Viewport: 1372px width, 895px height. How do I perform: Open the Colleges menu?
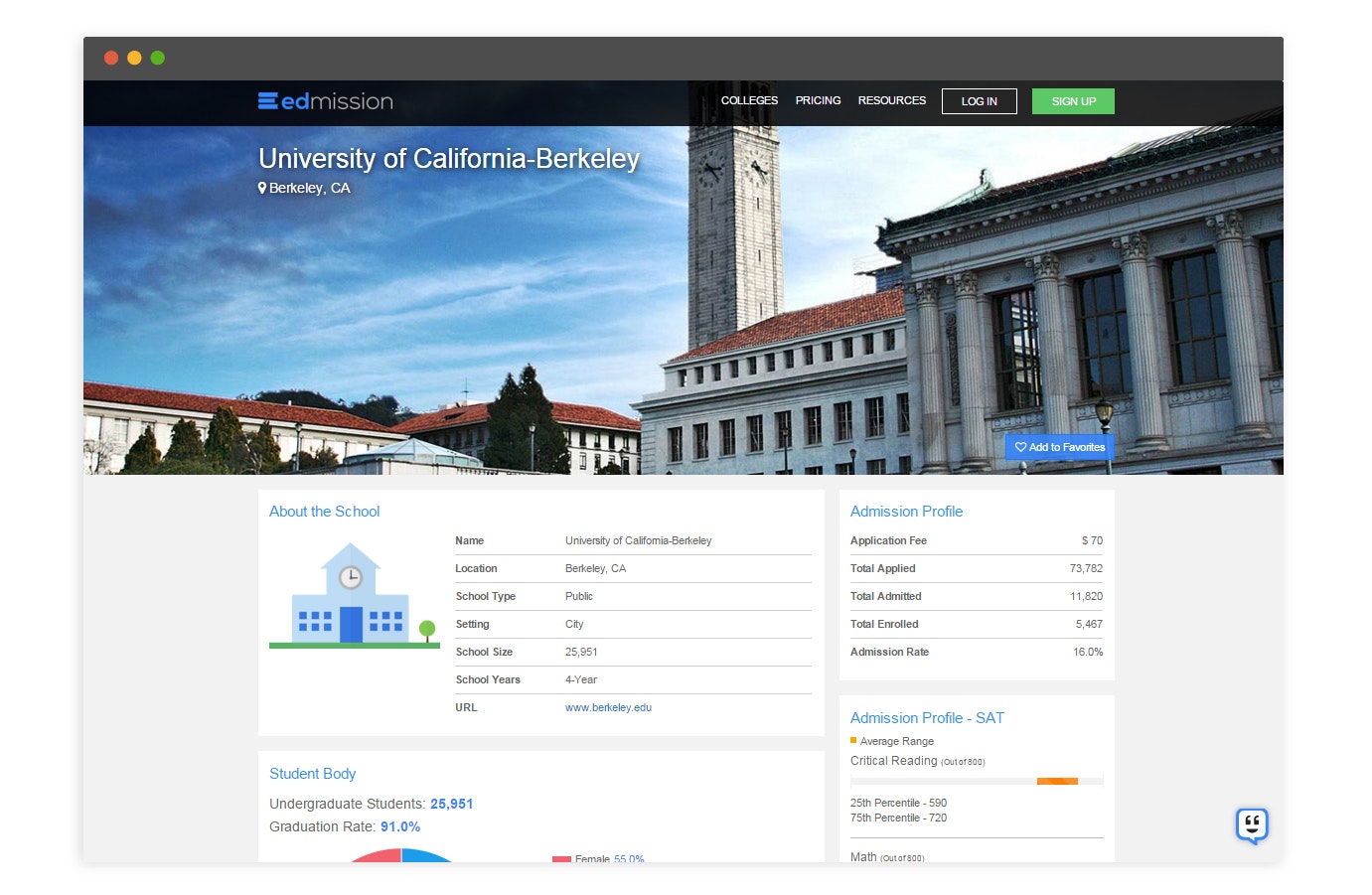tap(749, 101)
